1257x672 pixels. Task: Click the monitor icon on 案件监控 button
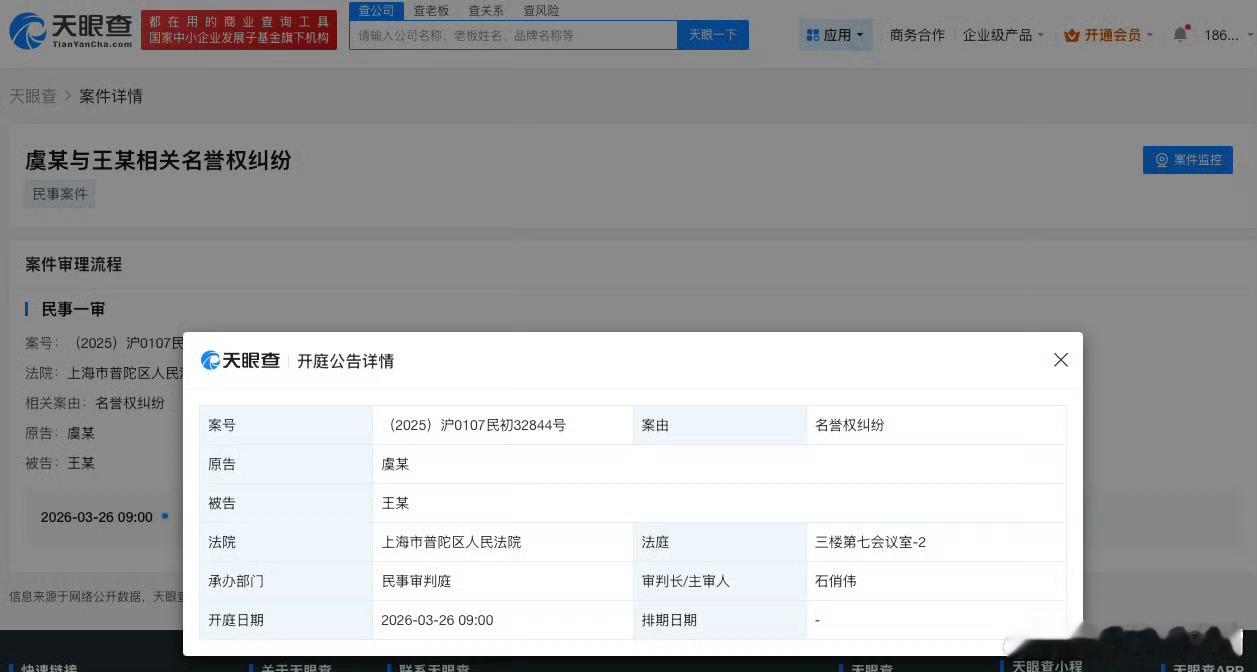click(x=1161, y=159)
